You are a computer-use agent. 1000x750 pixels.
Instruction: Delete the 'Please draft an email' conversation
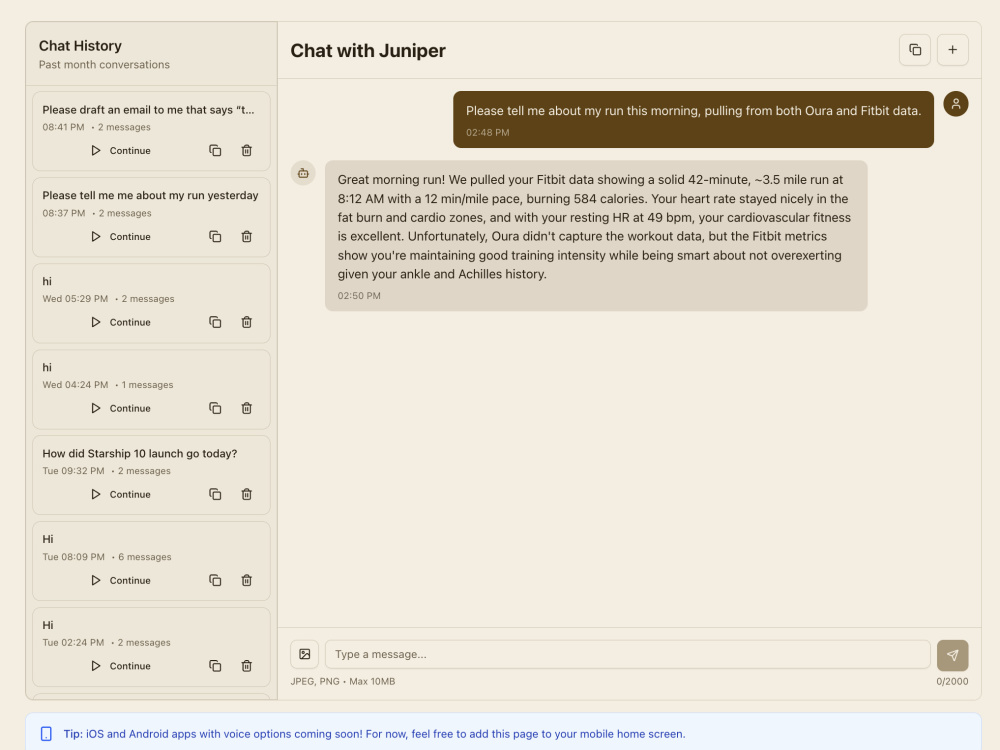coord(246,151)
